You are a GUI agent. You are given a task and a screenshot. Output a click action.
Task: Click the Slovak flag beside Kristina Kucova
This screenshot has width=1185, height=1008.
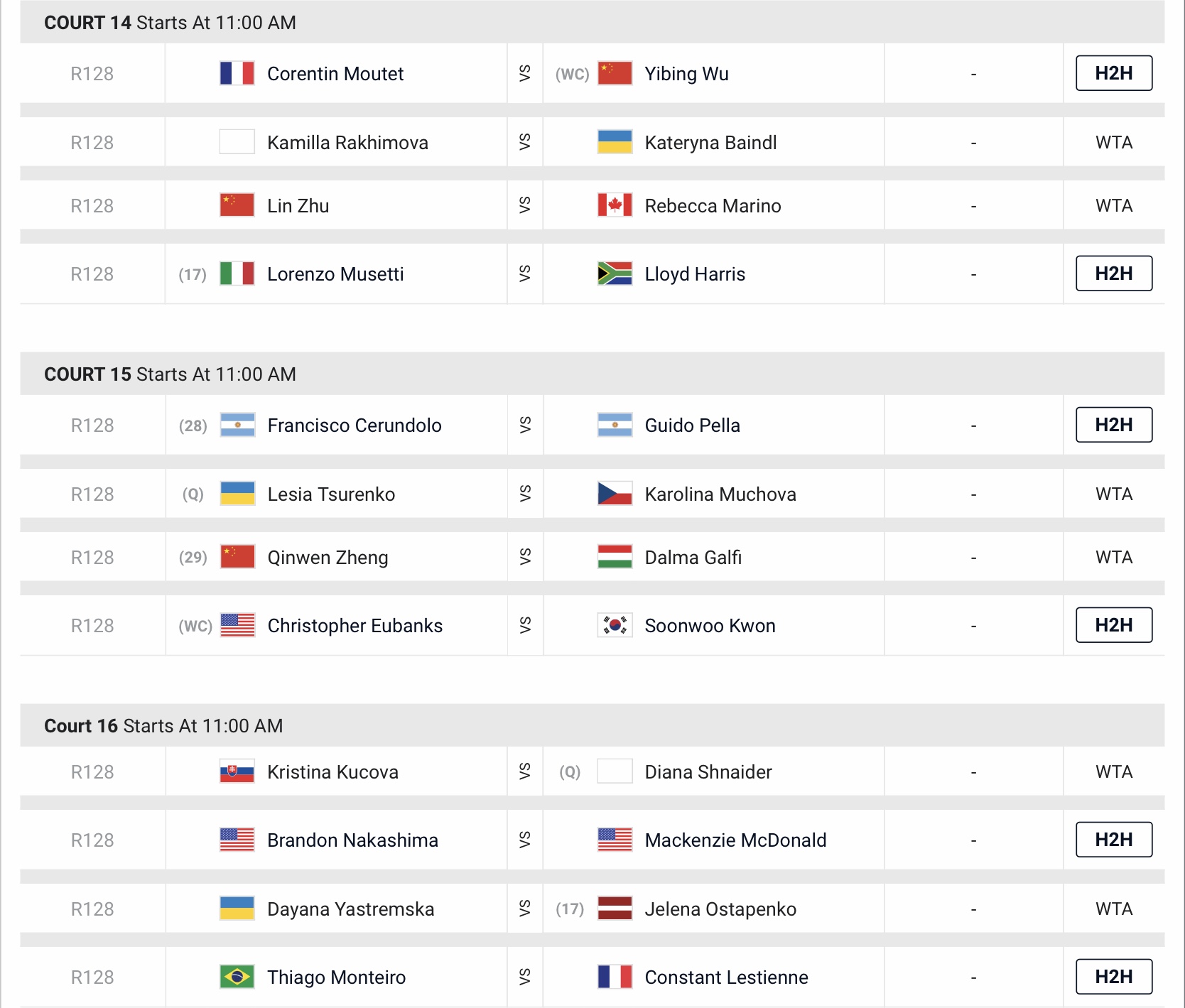[237, 771]
